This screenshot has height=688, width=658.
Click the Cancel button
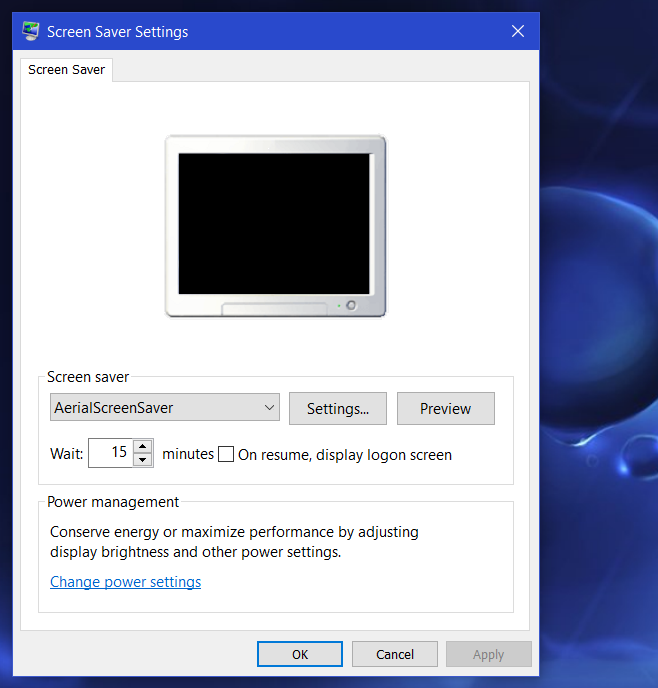(x=395, y=654)
